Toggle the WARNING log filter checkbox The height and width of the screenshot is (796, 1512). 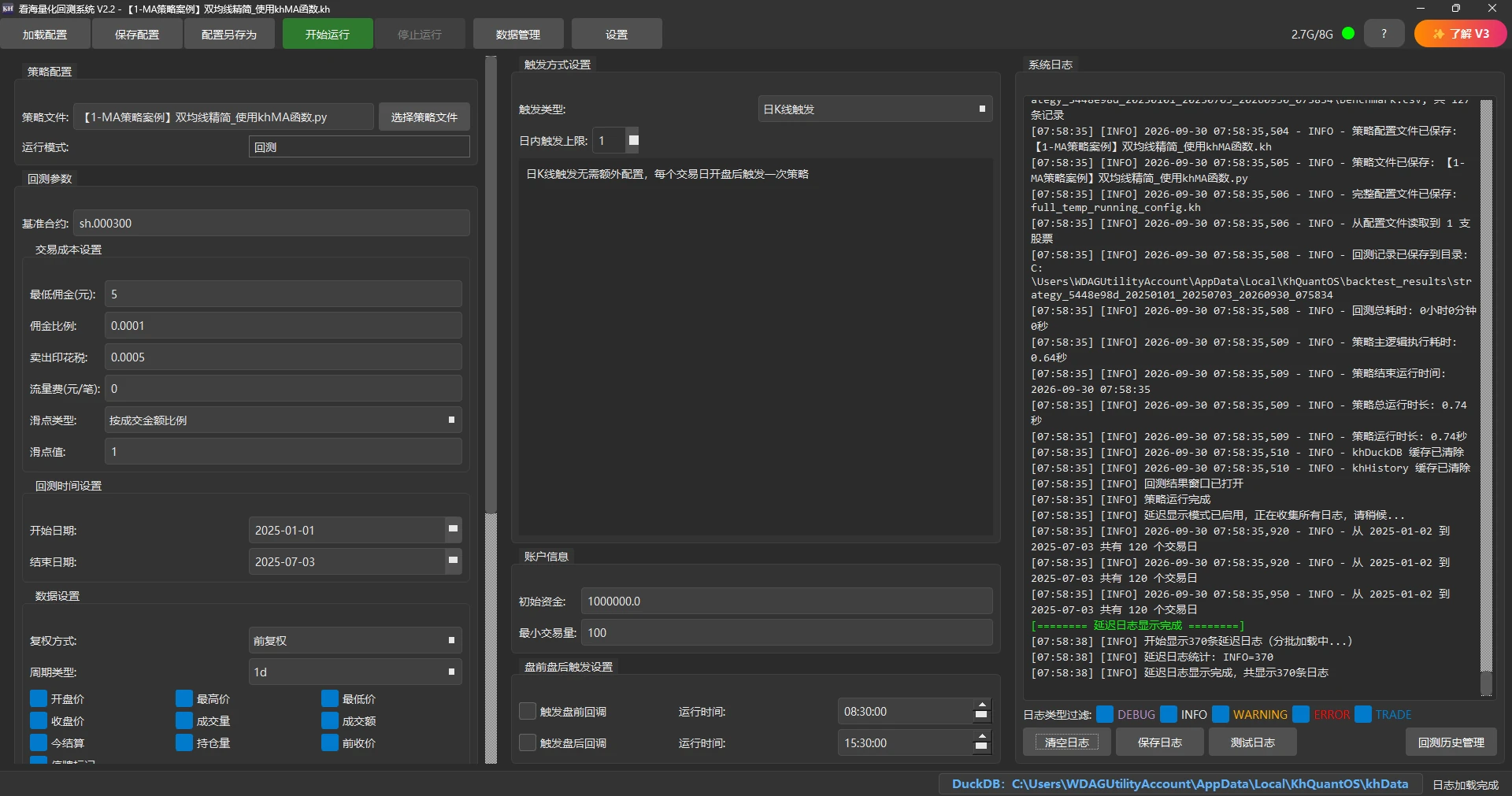(x=1221, y=714)
